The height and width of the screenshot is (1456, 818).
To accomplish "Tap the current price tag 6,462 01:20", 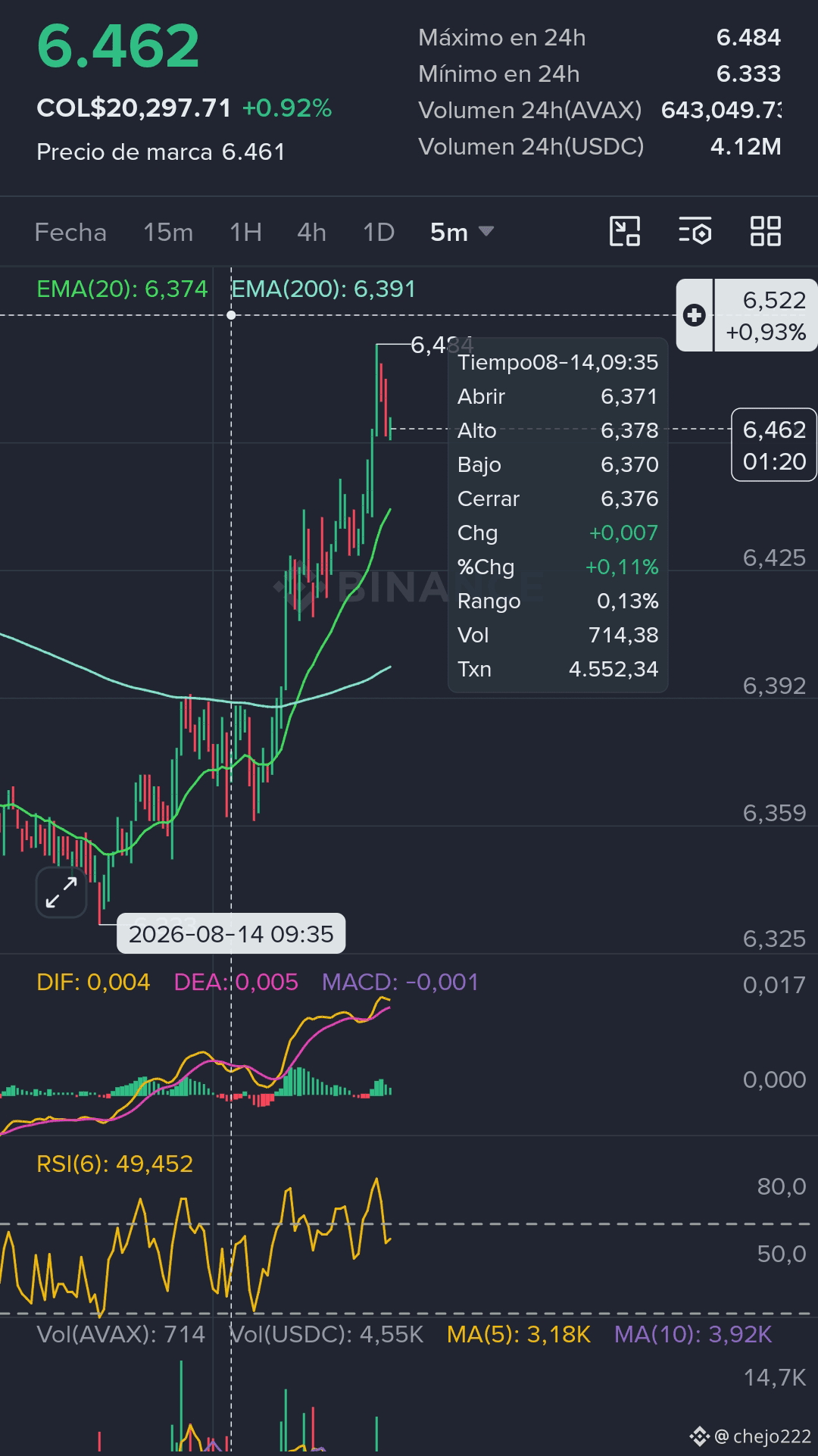I will [774, 445].
